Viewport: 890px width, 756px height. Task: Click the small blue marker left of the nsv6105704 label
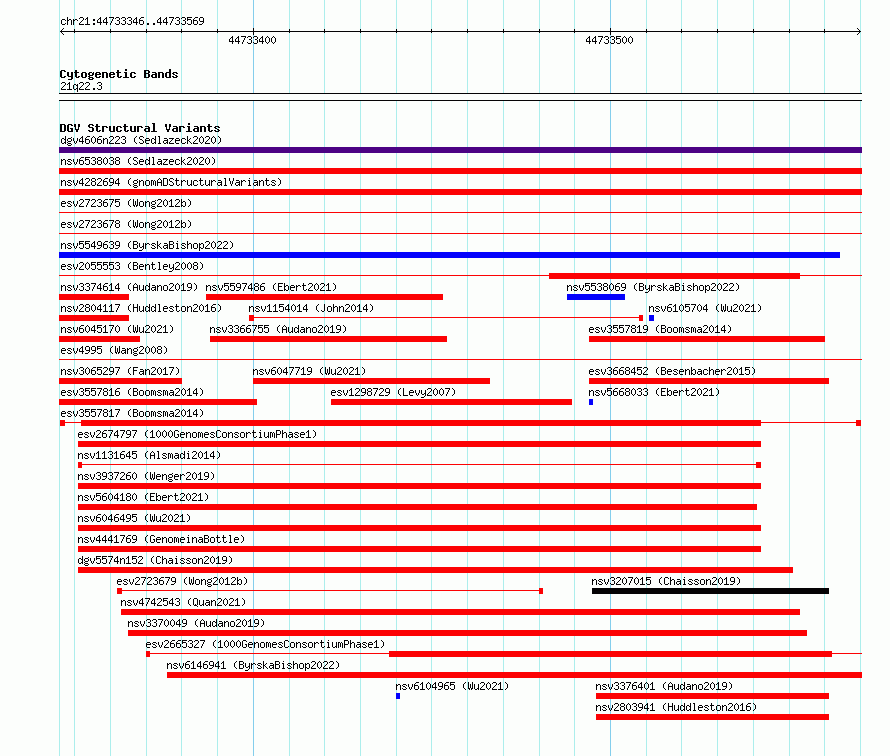click(x=652, y=318)
